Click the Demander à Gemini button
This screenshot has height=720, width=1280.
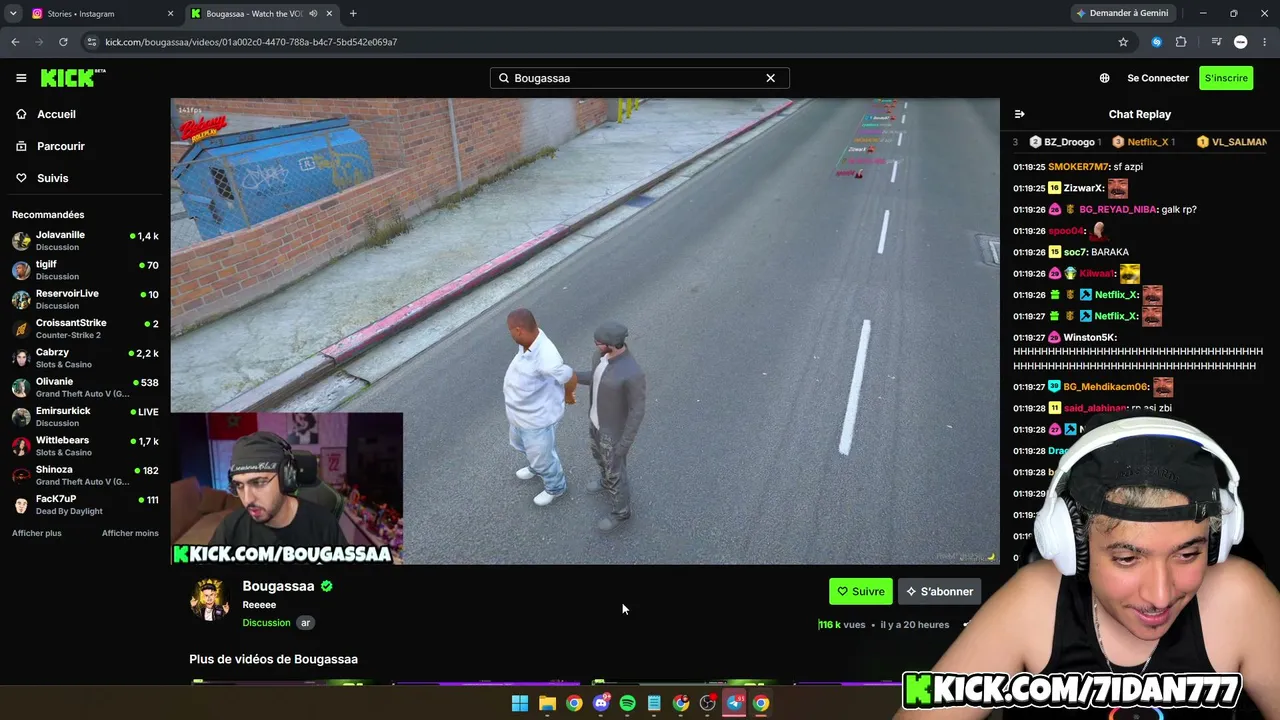click(x=1122, y=13)
